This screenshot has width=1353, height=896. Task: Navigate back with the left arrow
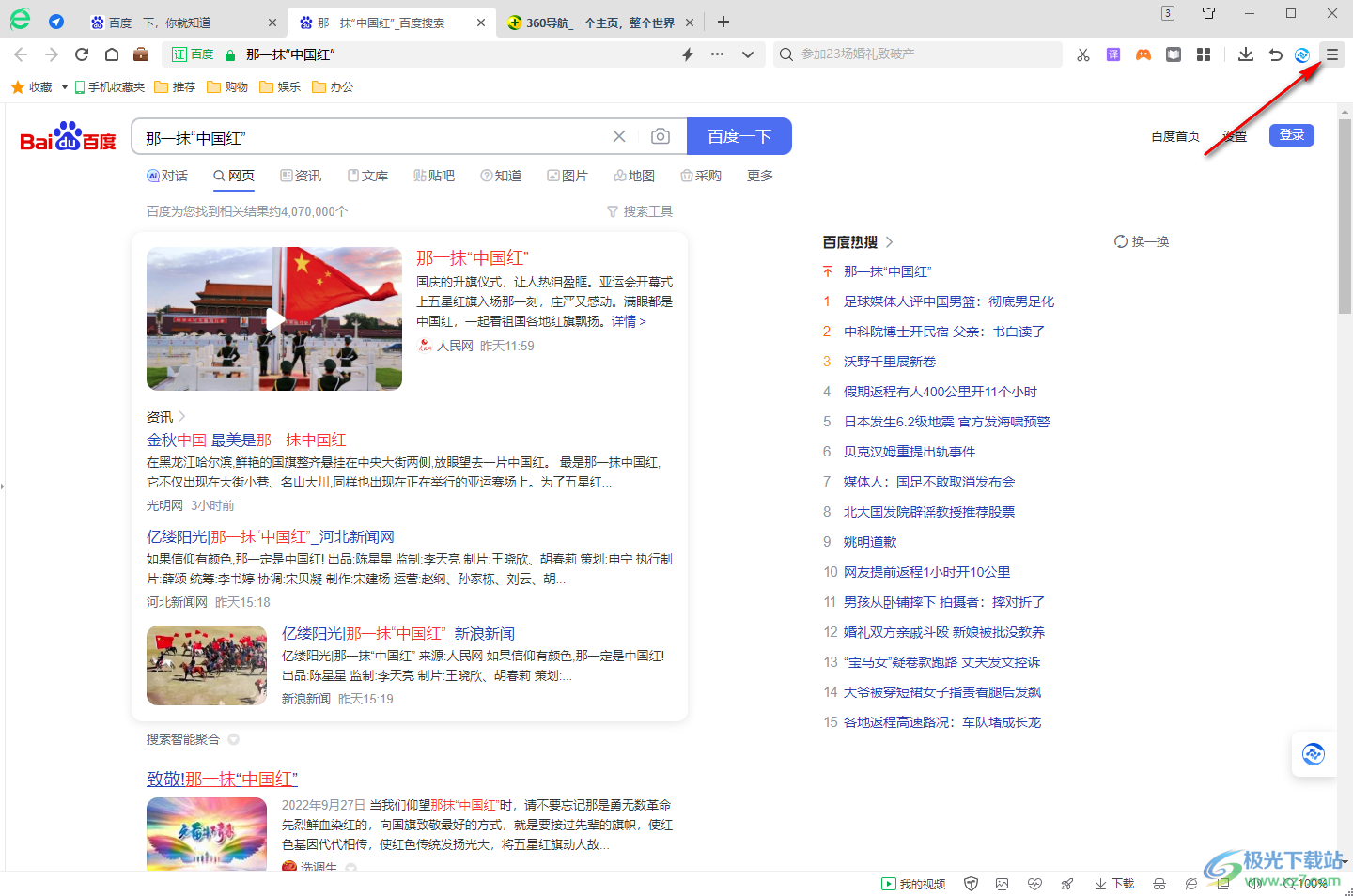(x=22, y=54)
